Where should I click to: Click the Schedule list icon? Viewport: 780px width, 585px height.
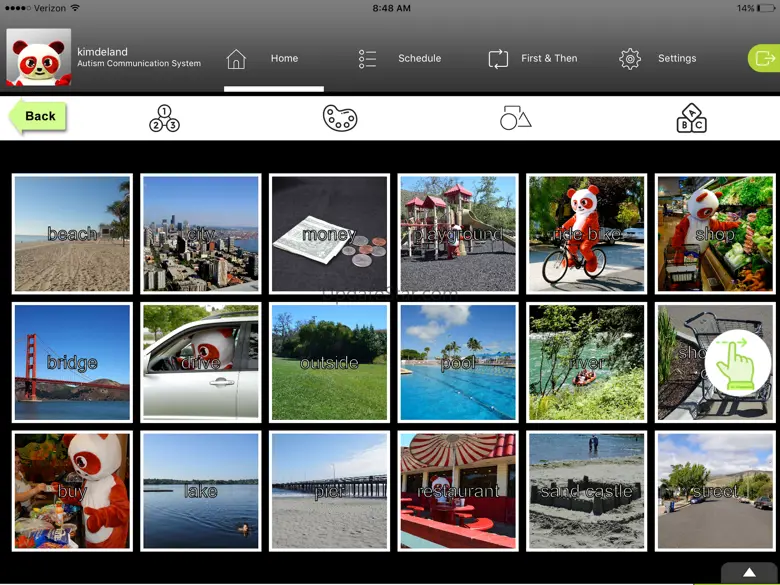(367, 59)
